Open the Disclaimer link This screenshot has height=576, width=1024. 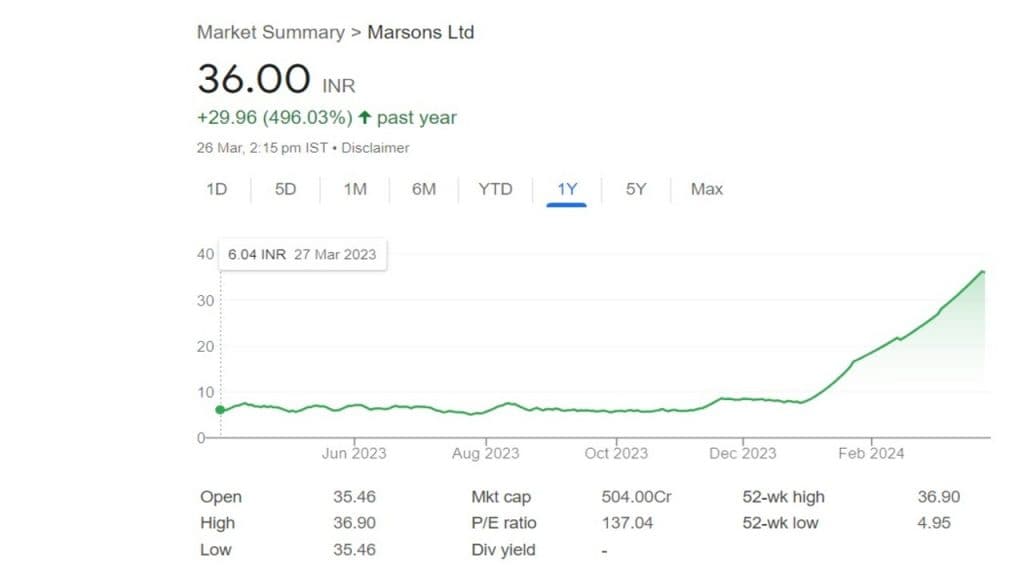pyautogui.click(x=379, y=148)
